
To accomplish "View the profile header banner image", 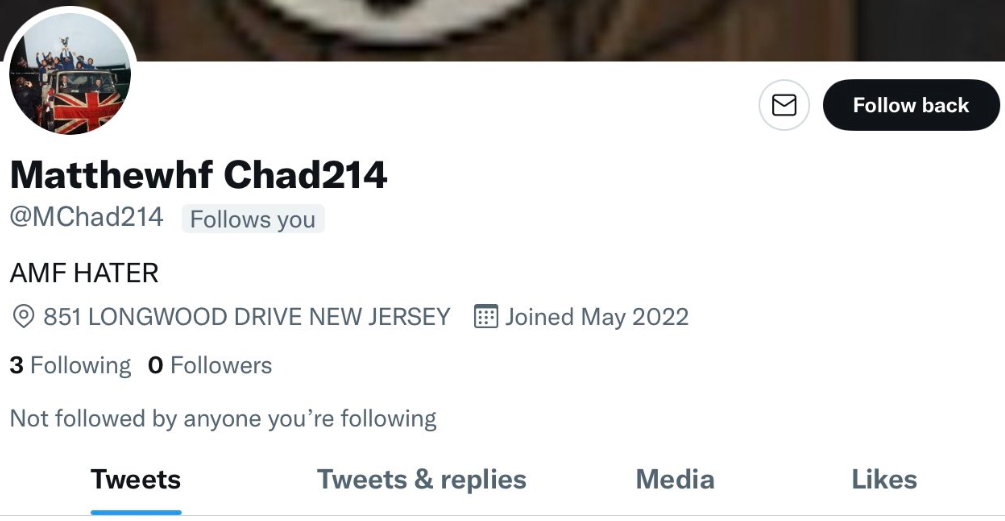I will 502,30.
